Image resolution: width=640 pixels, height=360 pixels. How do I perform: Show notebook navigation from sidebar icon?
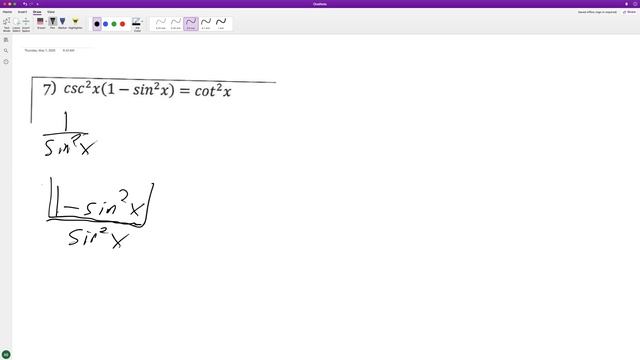[6, 40]
